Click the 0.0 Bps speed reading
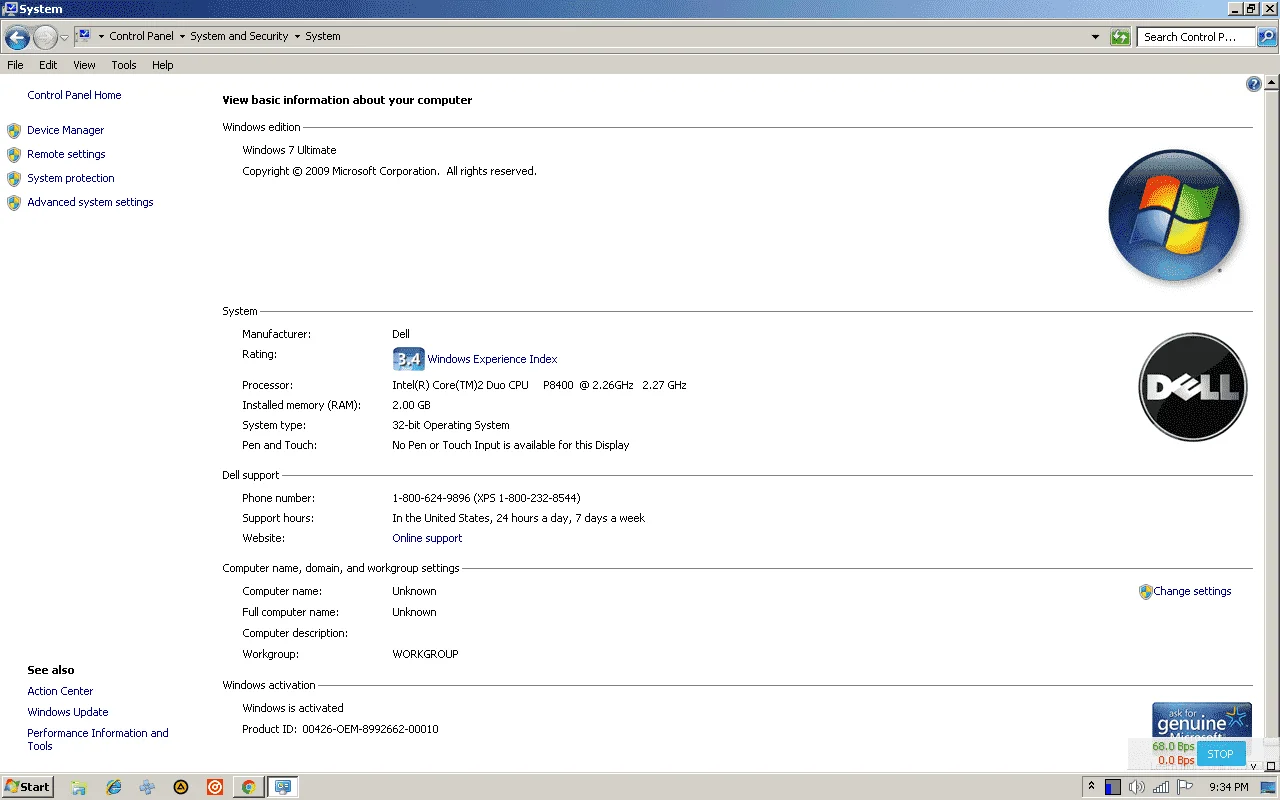 click(x=1176, y=760)
